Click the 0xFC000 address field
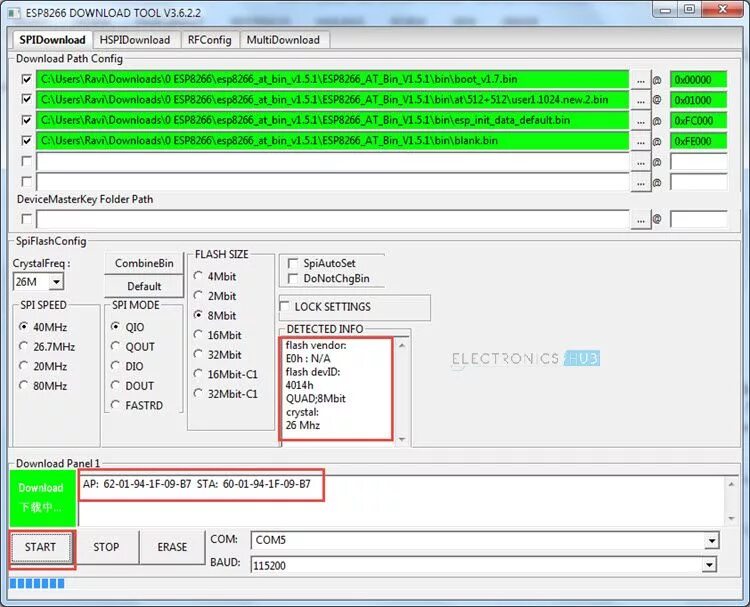 [x=699, y=121]
